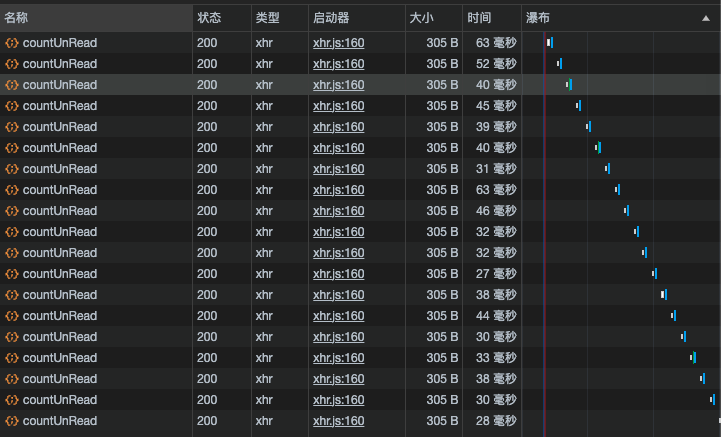
Task: Open xhr.js:160 initiator link in the 44 毫秒 row
Action: [338, 316]
